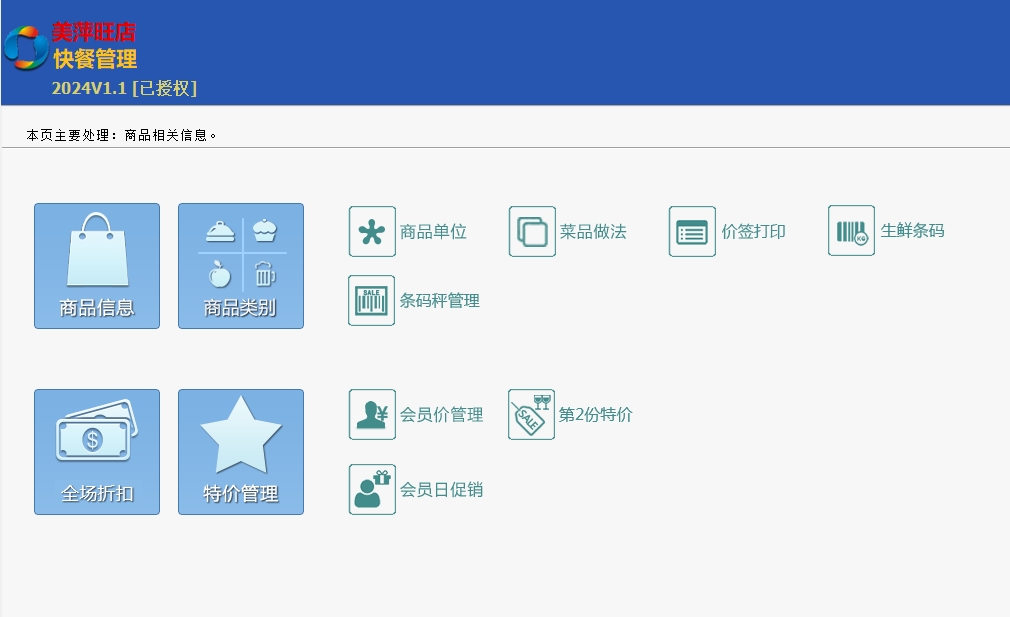1010x617 pixels.
Task: Click the circular app logo in header
Action: pos(25,47)
